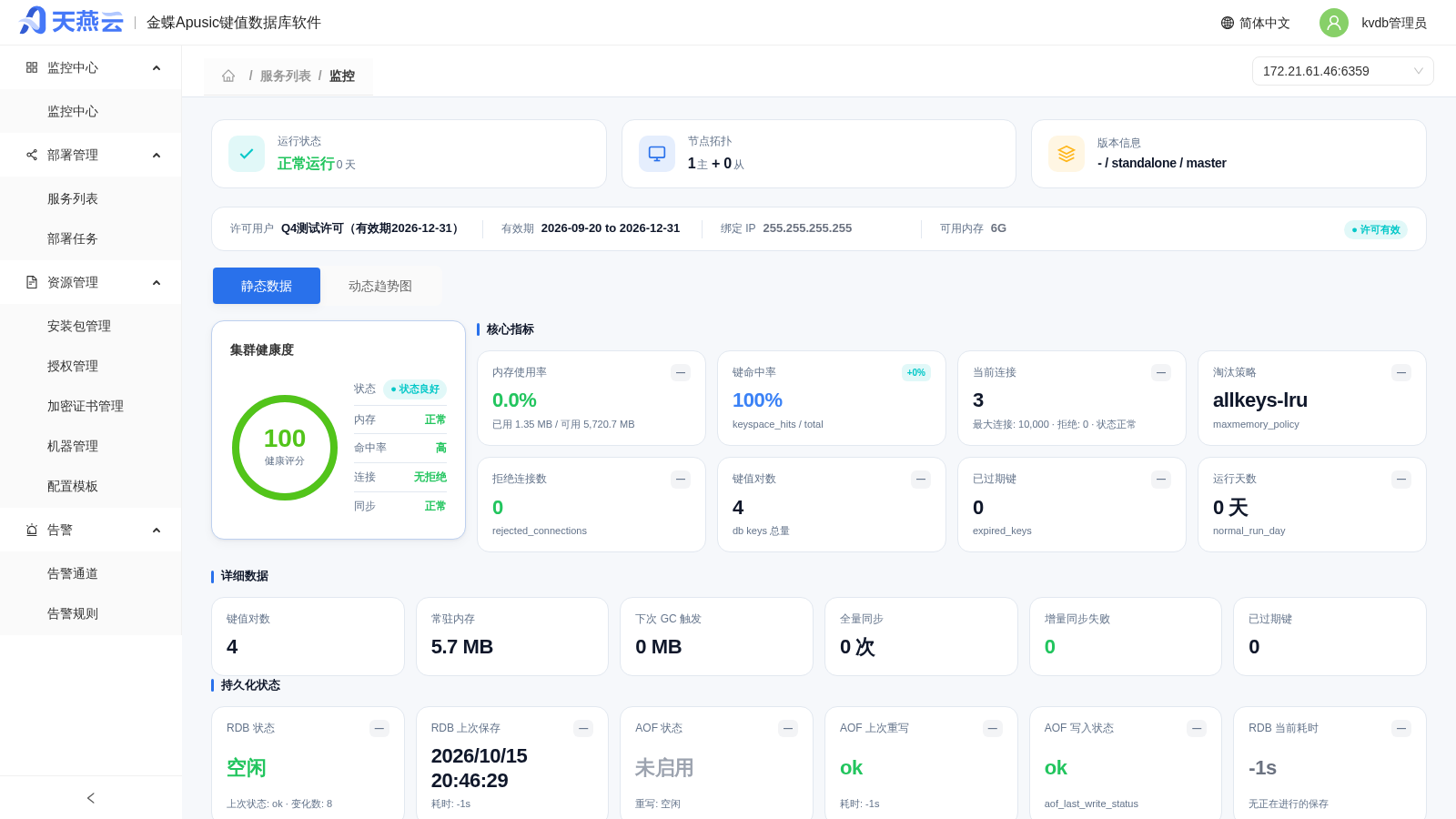Click the 拒绝连接数 card dash badge
This screenshot has height=819, width=1456.
[681, 479]
